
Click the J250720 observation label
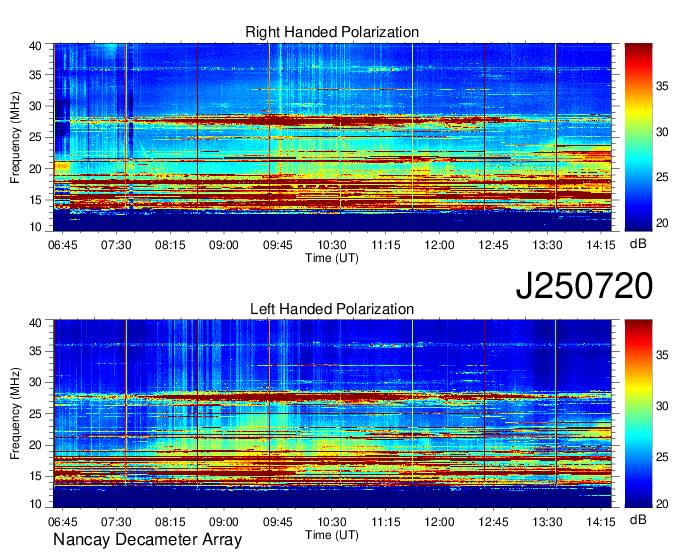click(x=584, y=286)
